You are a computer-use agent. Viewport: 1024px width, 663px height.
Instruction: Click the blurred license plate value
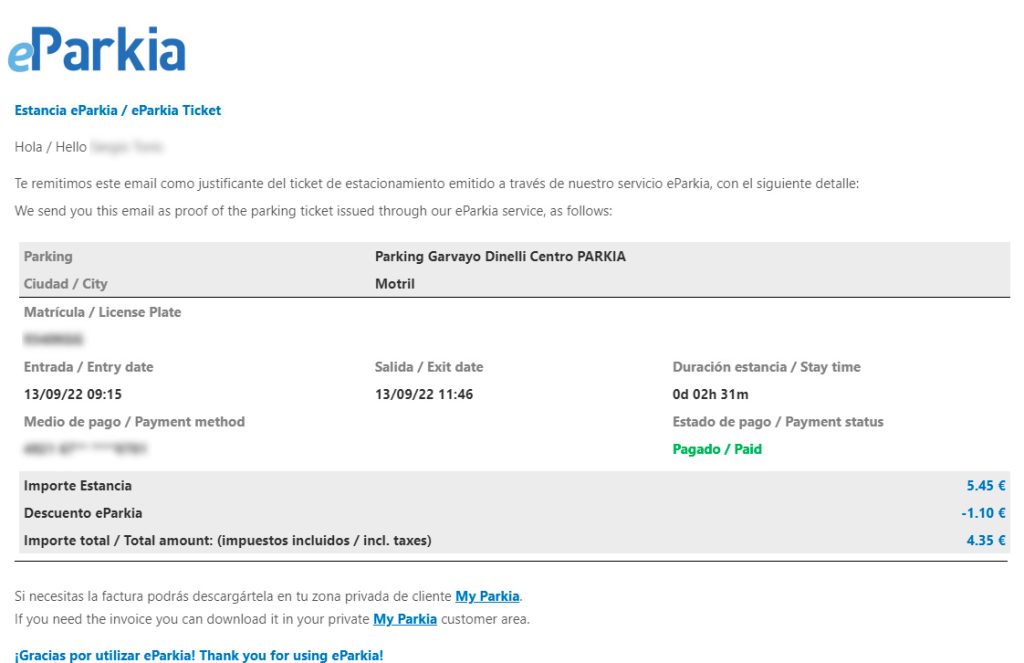[54, 339]
